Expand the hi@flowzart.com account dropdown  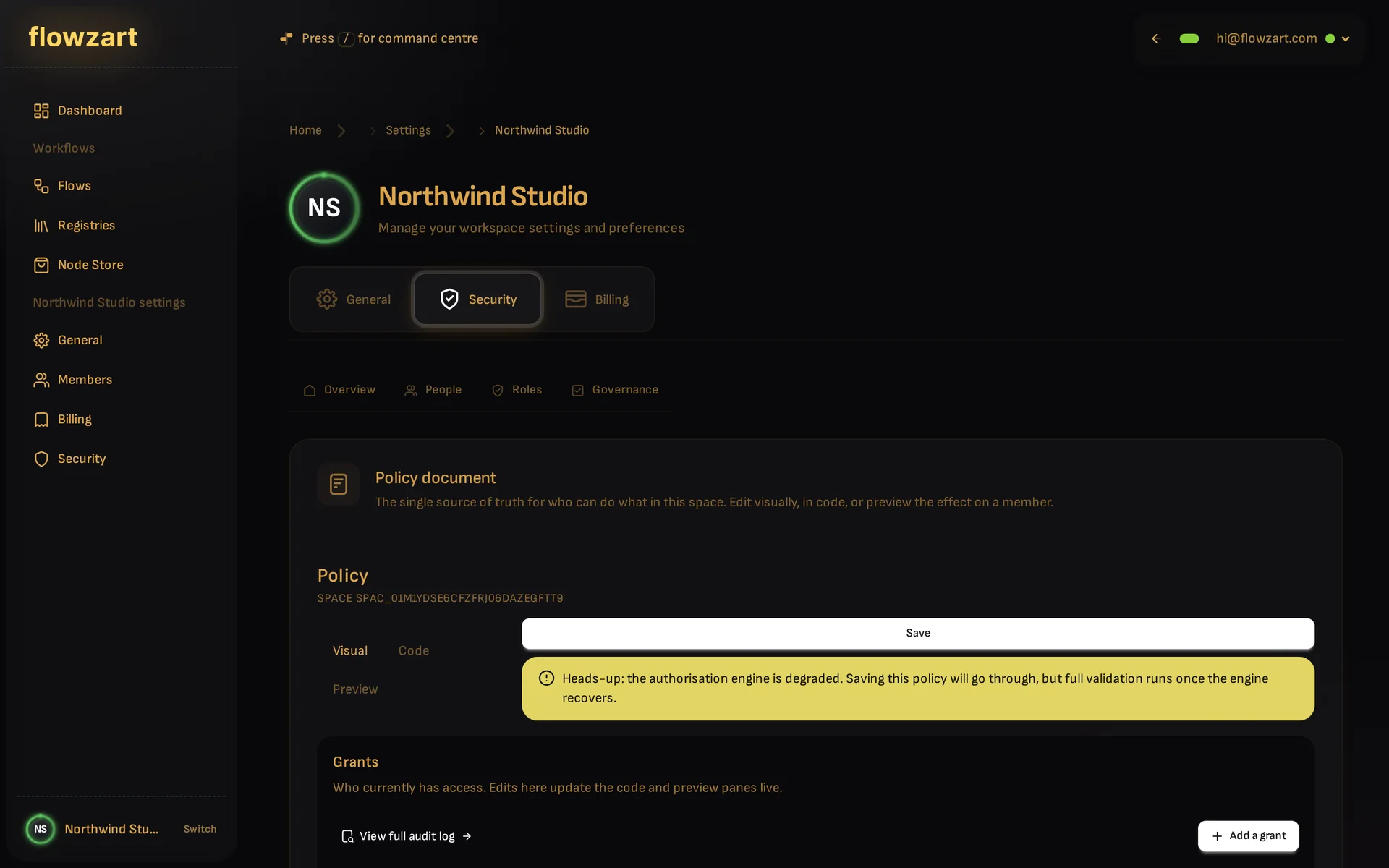point(1346,39)
